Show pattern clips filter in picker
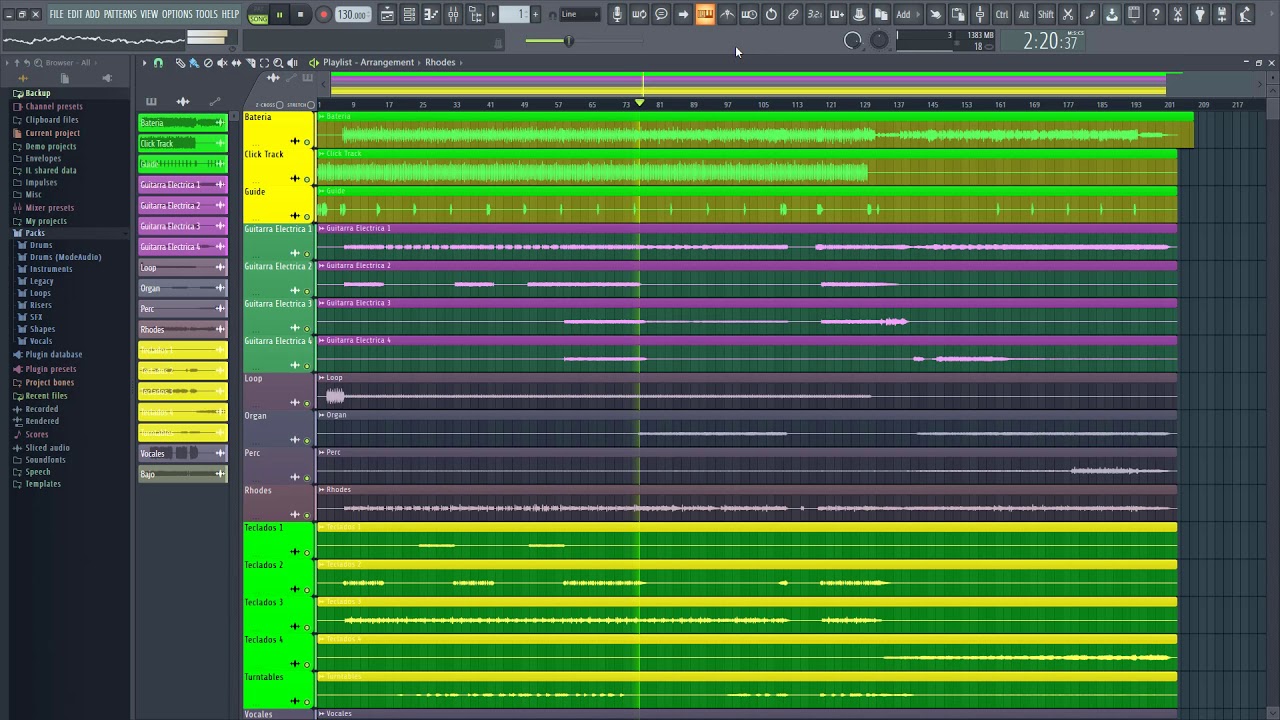 coord(151,101)
